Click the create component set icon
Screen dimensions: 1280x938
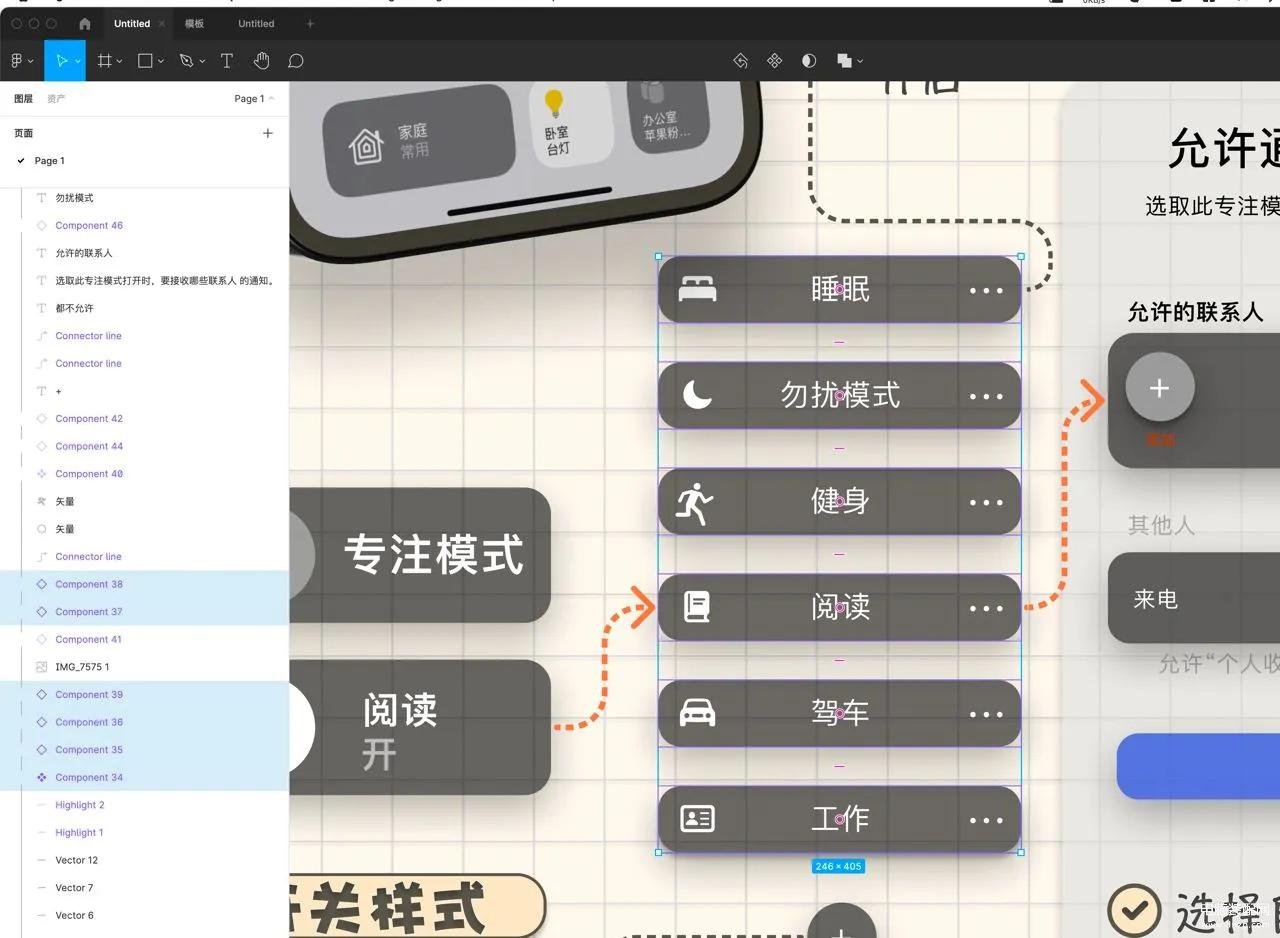click(x=774, y=61)
